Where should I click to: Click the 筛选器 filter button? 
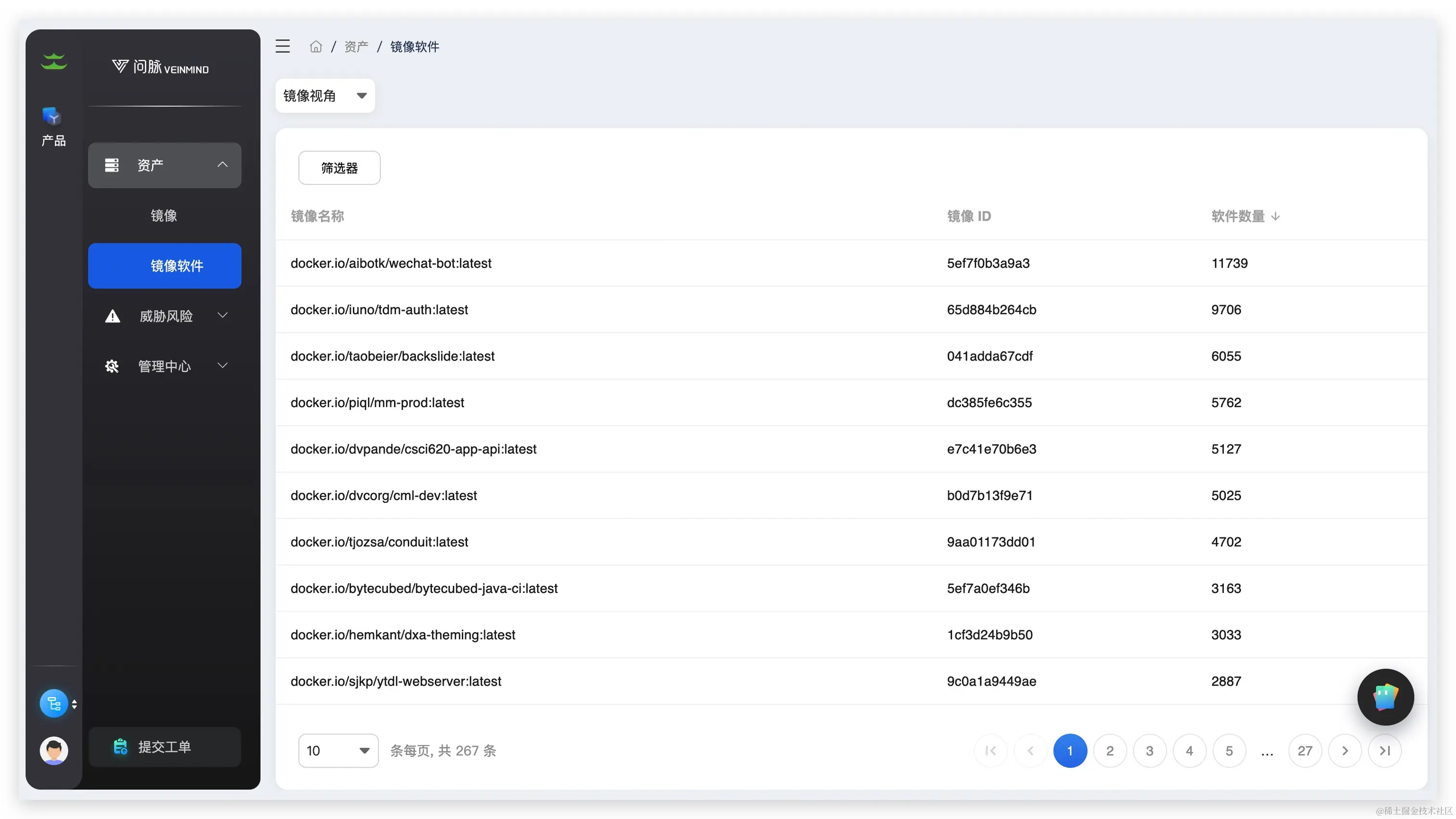point(338,168)
